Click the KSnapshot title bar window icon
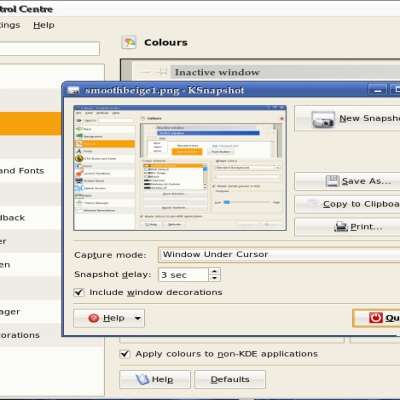Viewport: 400px width, 400px height. 73,90
